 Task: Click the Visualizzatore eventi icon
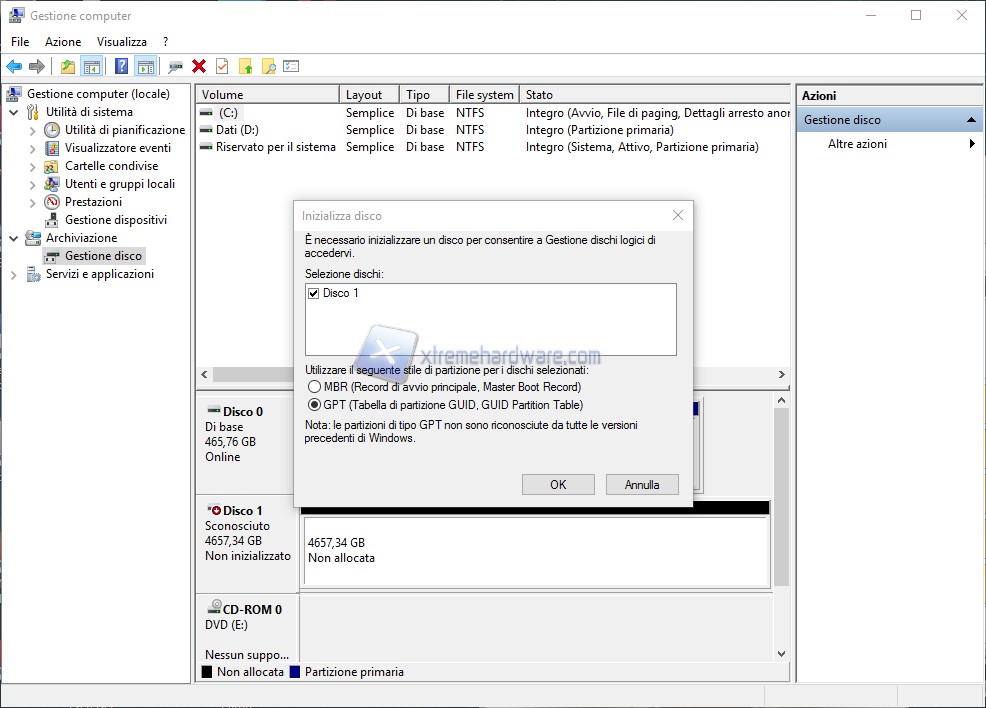(x=52, y=148)
